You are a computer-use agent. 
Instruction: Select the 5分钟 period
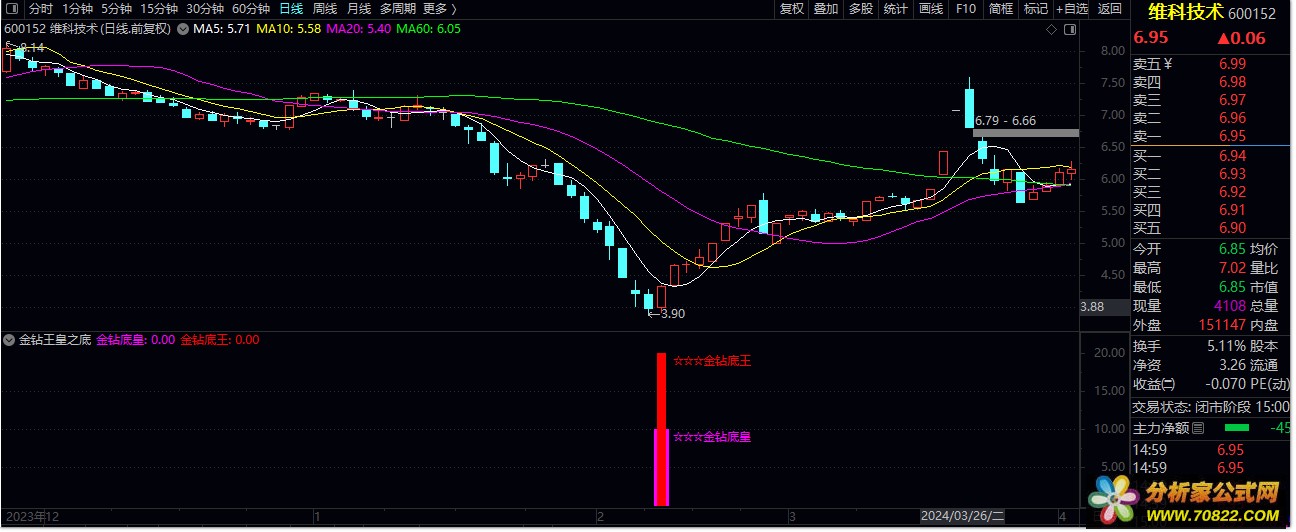(x=116, y=9)
